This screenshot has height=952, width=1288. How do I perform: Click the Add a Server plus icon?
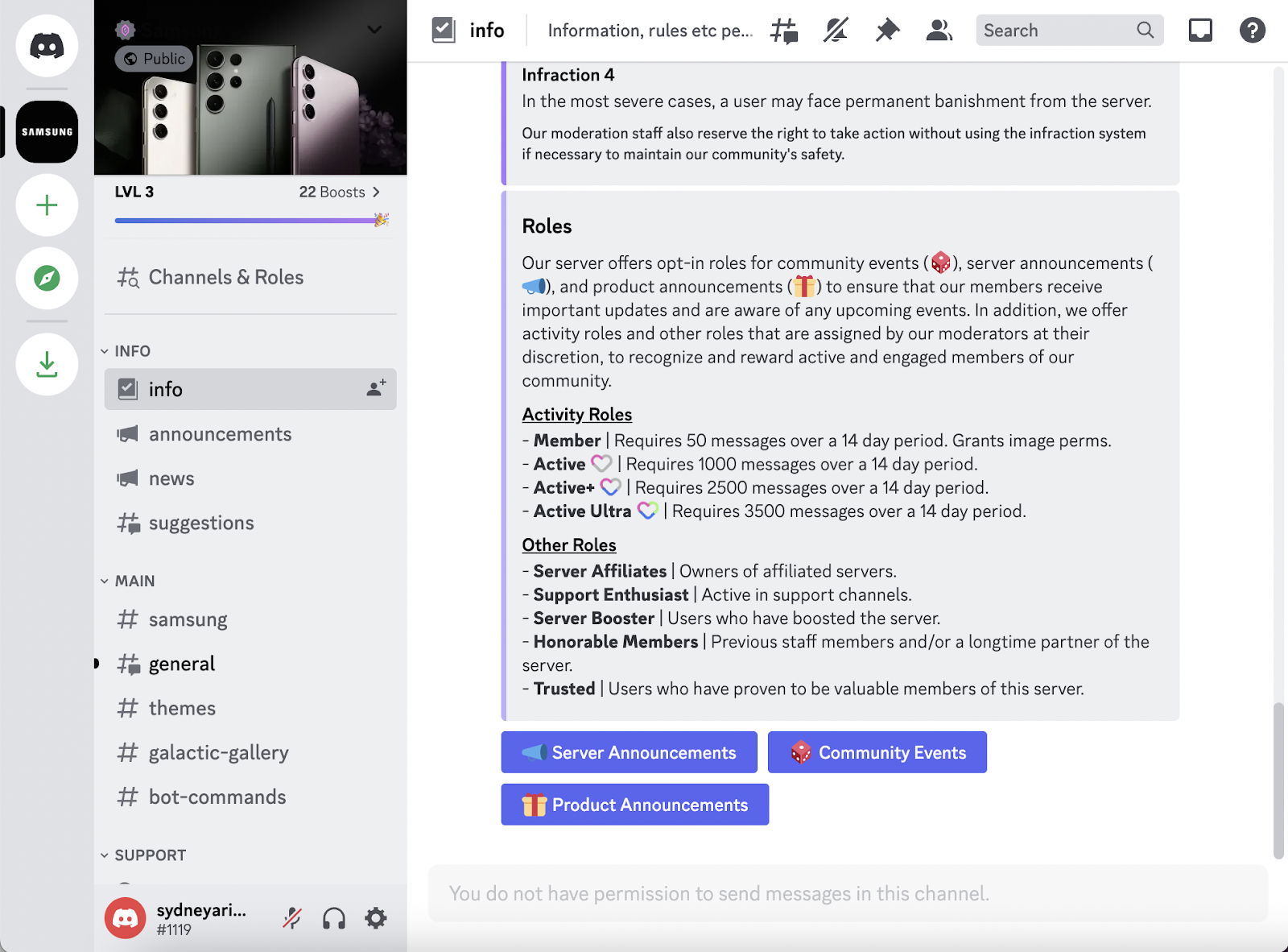point(47,205)
